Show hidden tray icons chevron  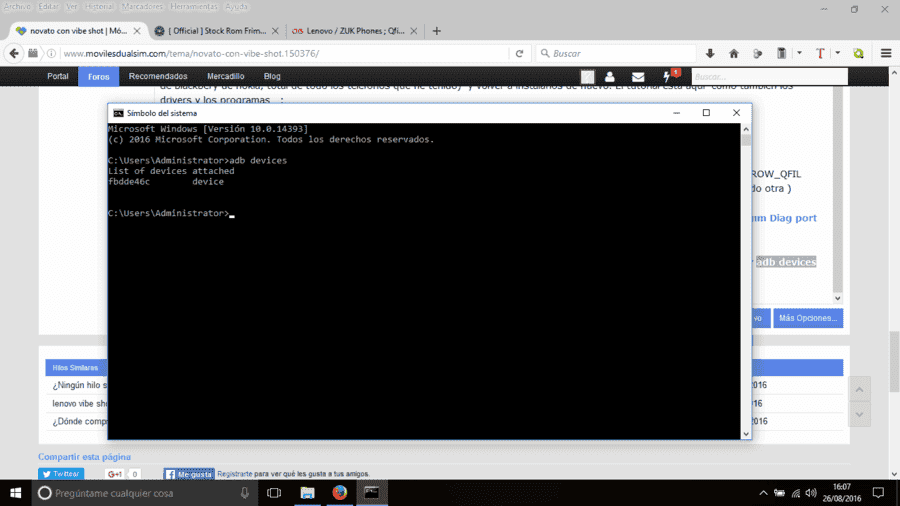(763, 493)
